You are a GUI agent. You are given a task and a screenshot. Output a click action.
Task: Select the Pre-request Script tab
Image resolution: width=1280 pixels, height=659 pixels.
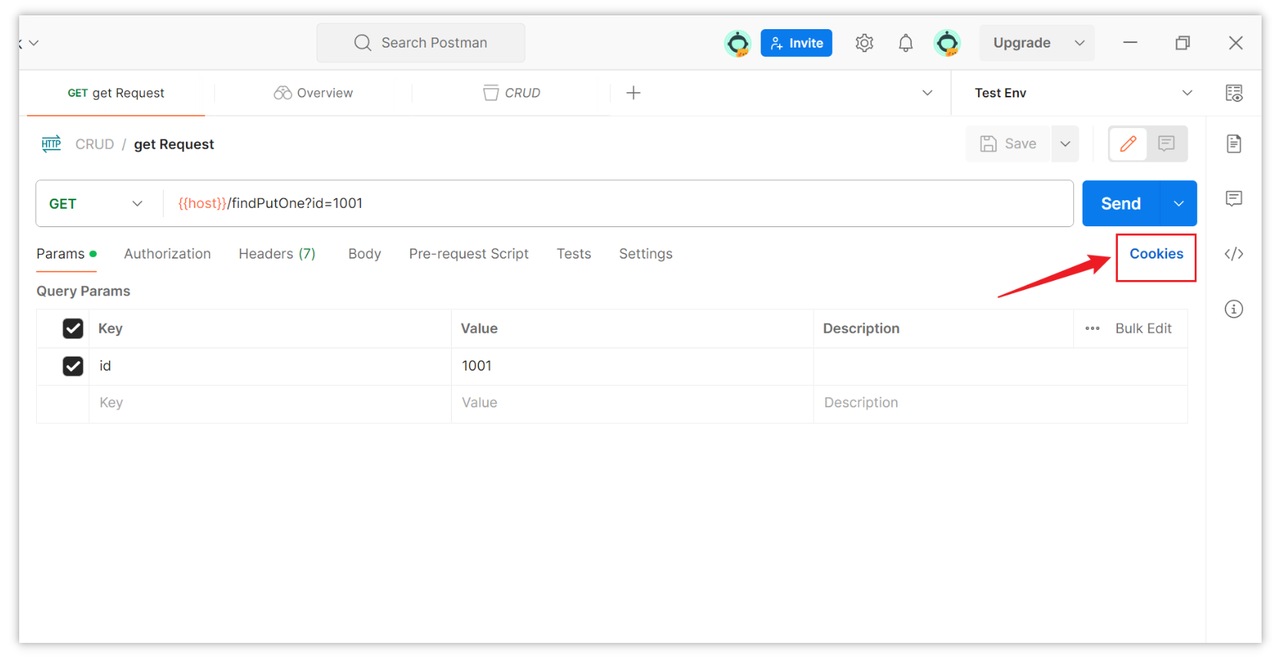468,254
